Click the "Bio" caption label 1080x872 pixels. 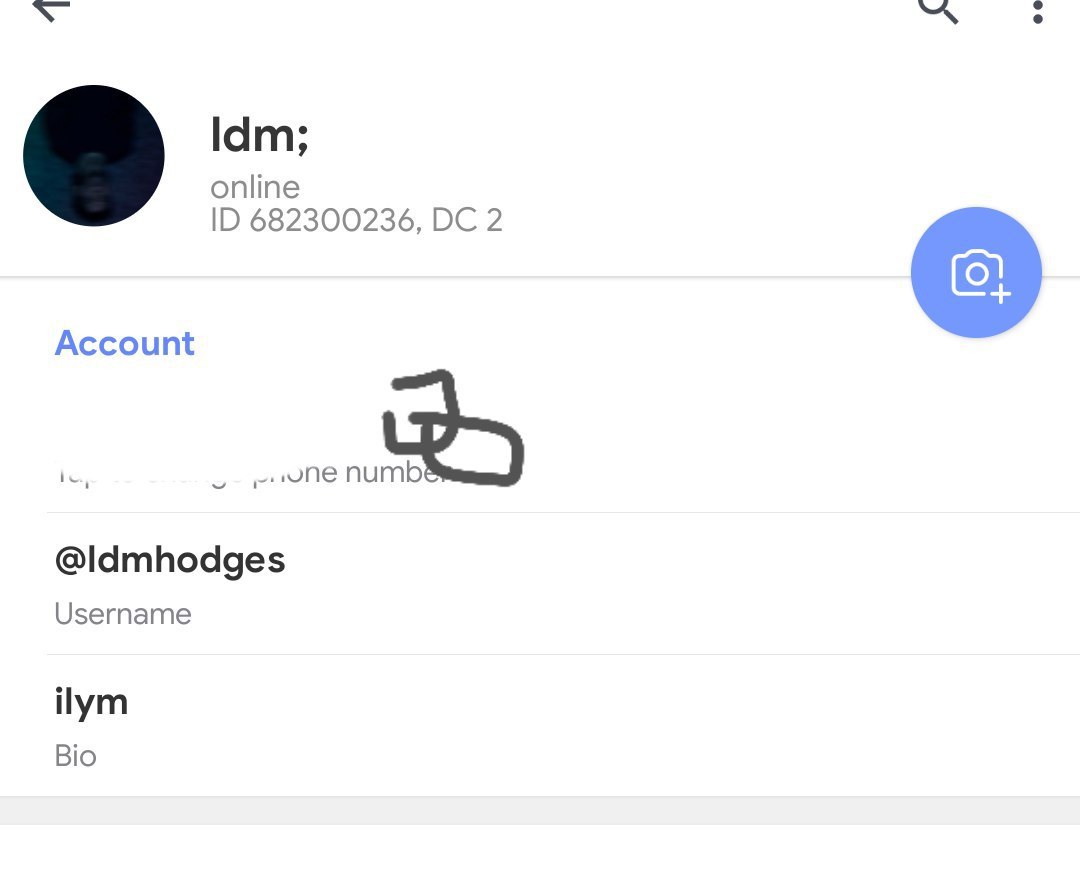pyautogui.click(x=75, y=756)
